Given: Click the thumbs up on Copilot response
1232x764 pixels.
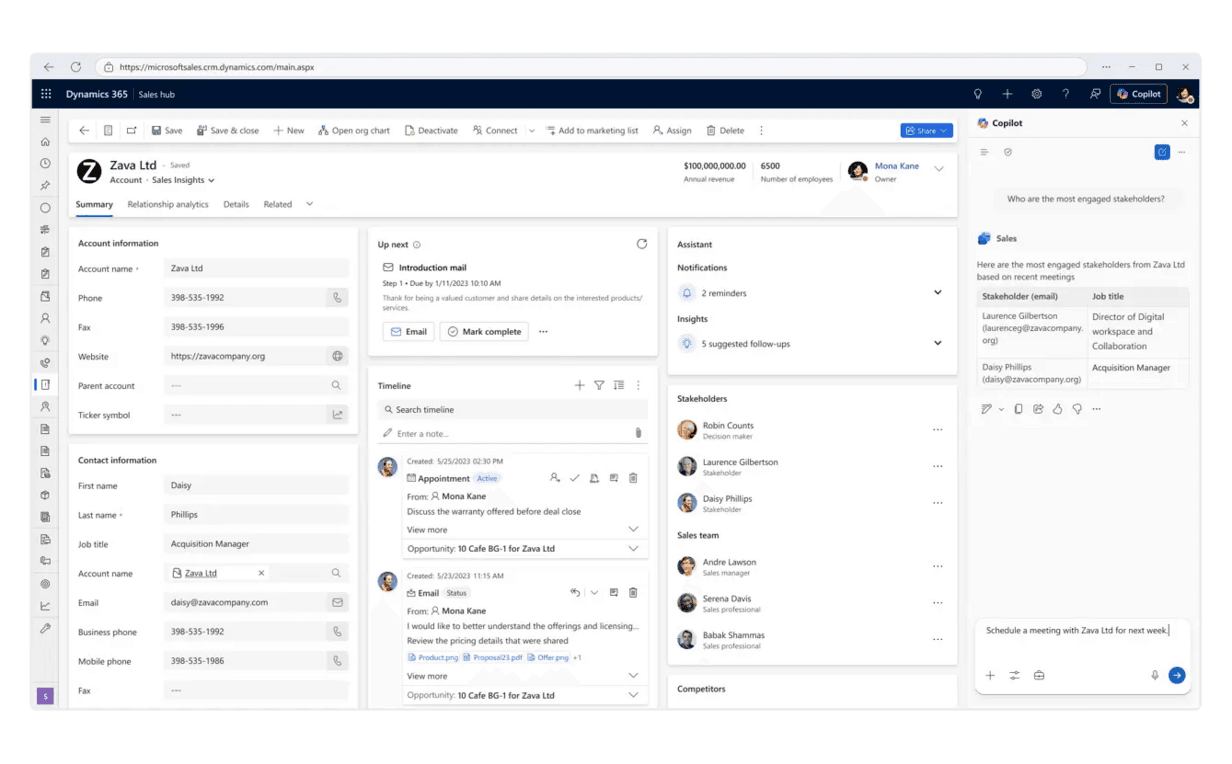Looking at the screenshot, I should [1057, 409].
